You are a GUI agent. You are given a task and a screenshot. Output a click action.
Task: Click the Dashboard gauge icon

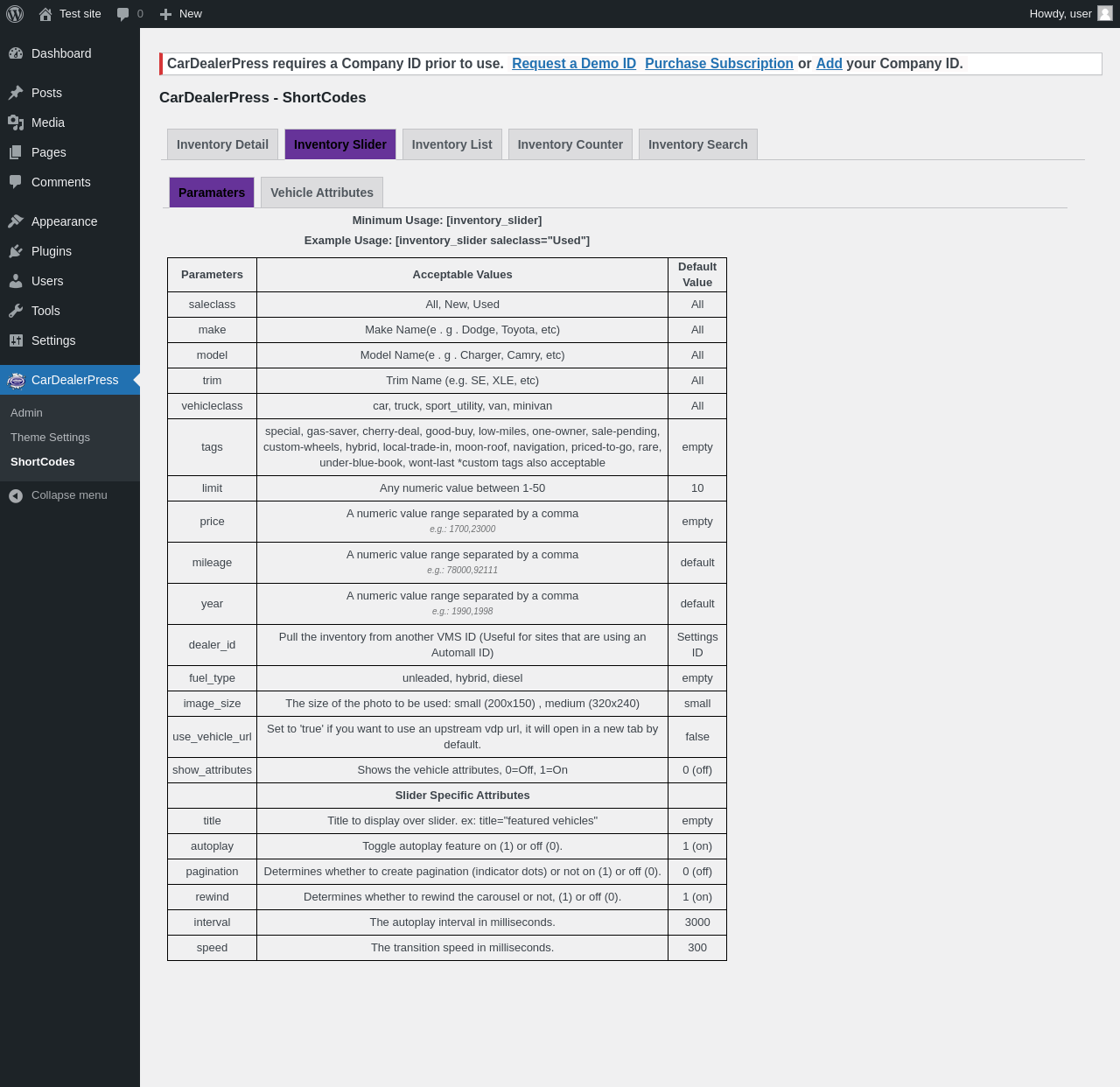click(x=16, y=53)
